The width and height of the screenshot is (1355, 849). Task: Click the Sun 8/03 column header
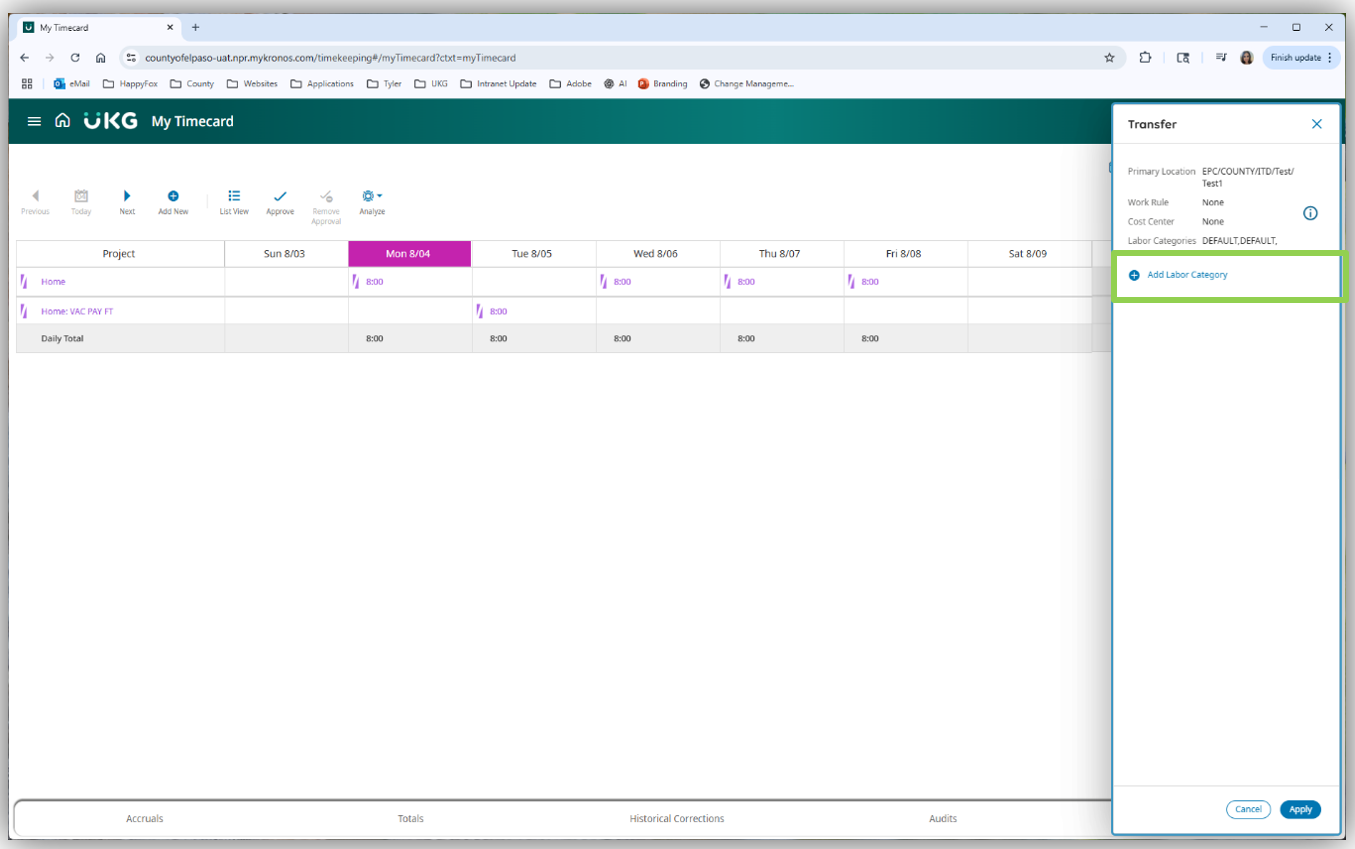pyautogui.click(x=285, y=254)
